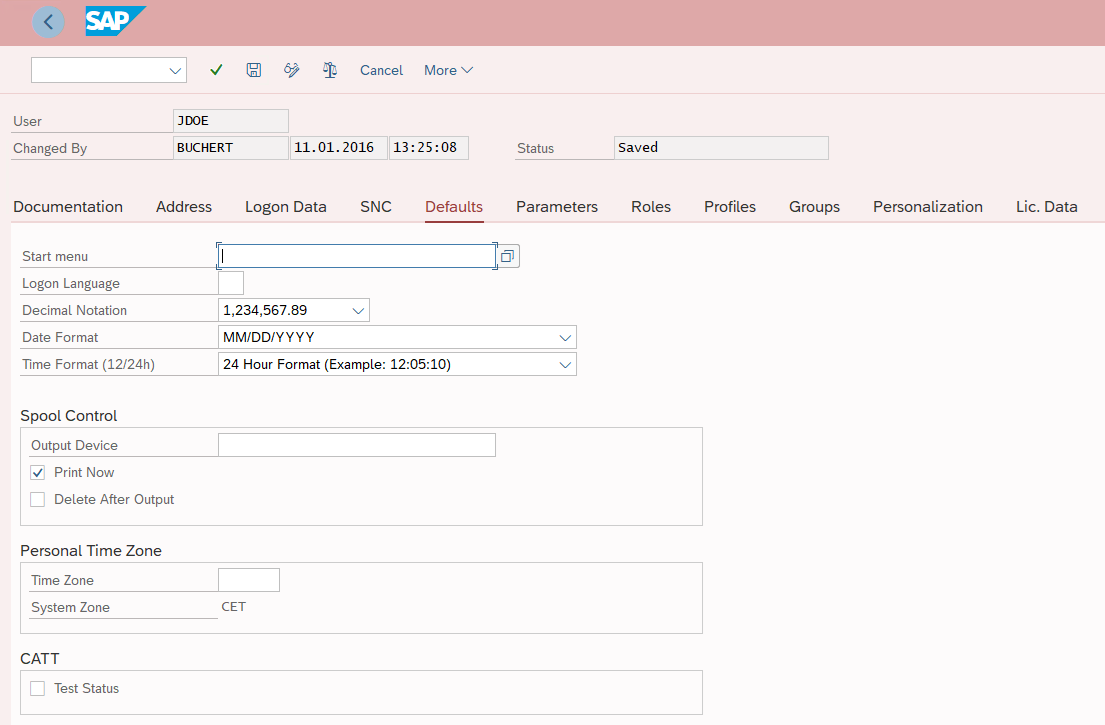Select the SNC tab
Screen dimensions: 1105x725
coord(376,206)
